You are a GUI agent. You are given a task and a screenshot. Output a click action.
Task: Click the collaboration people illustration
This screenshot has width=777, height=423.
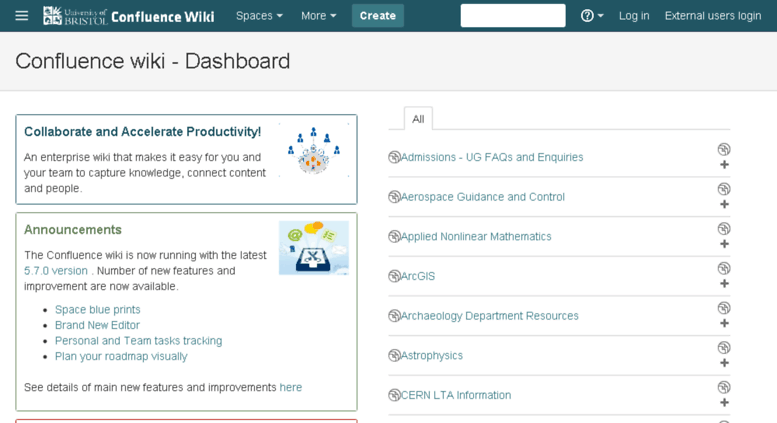point(314,150)
